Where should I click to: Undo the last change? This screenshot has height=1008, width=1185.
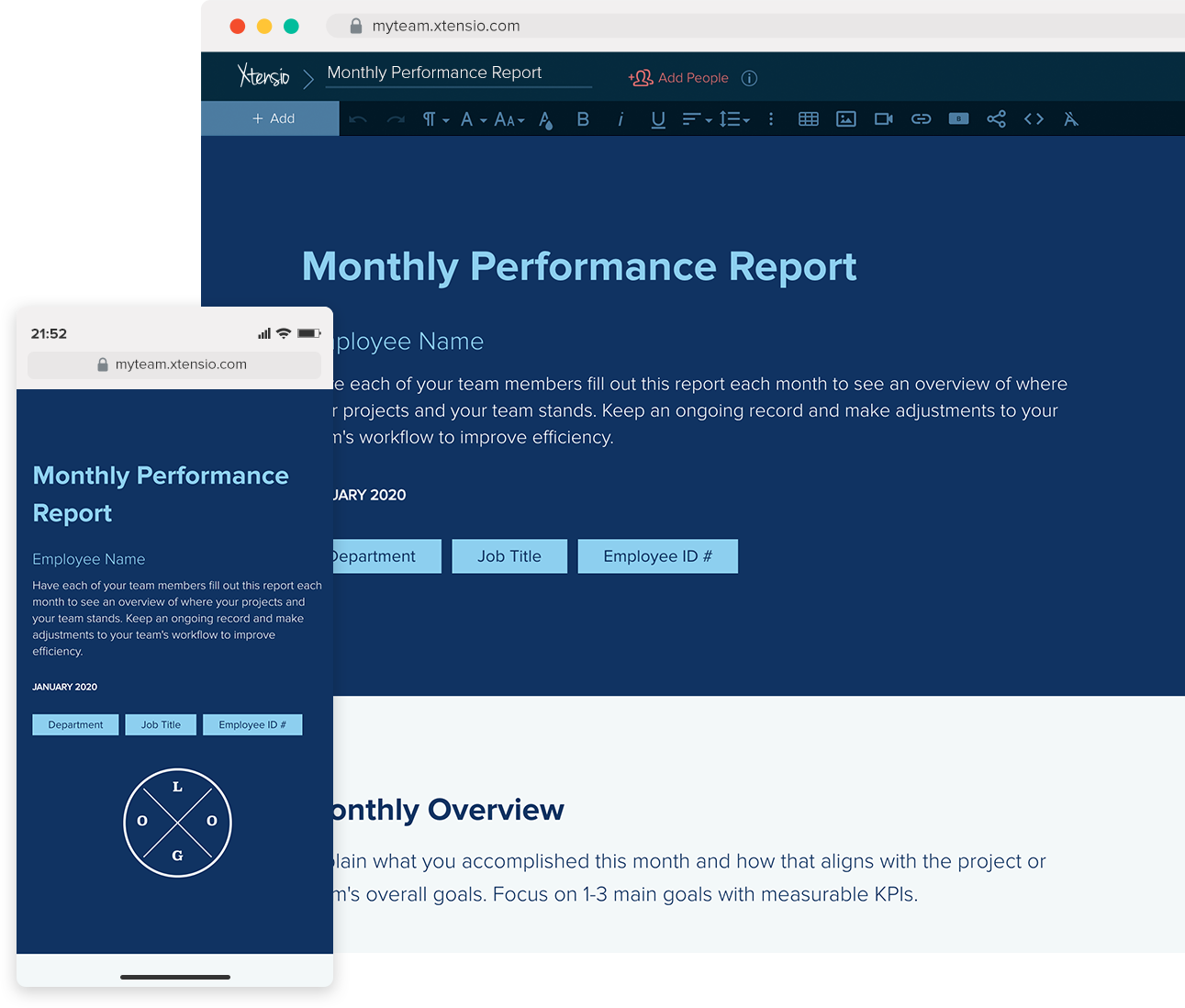[358, 118]
